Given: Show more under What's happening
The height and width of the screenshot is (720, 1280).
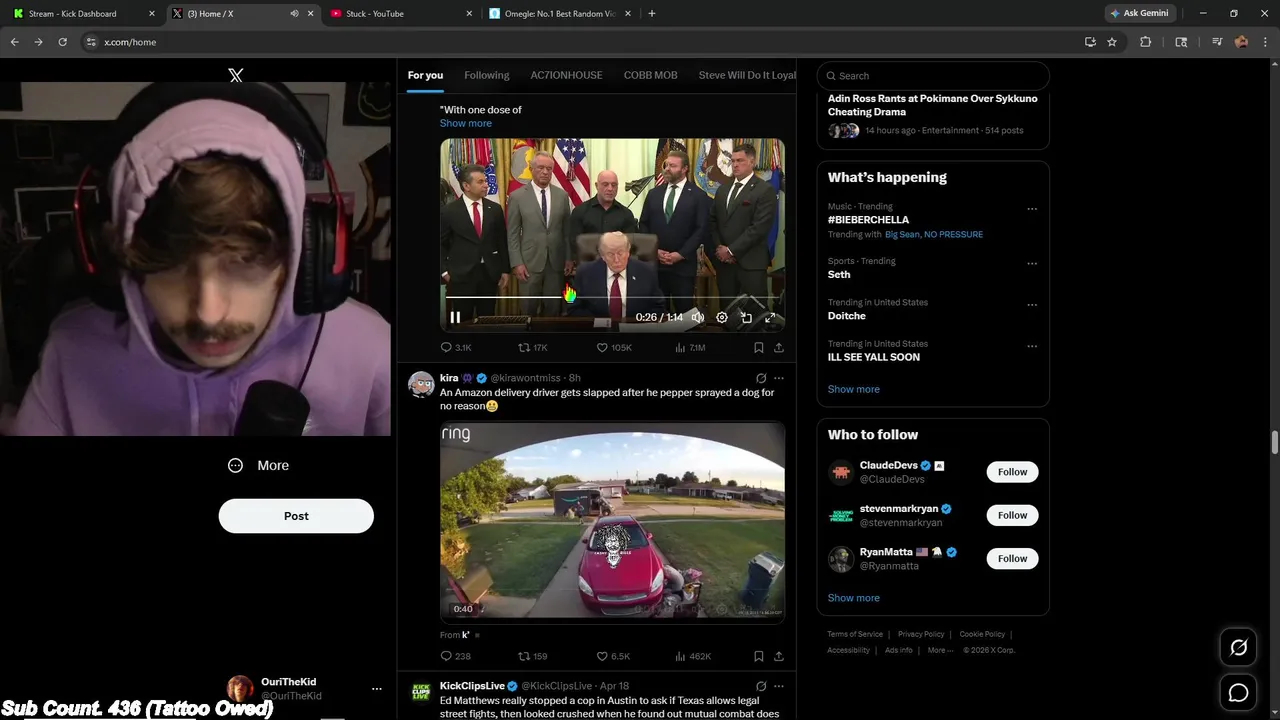Looking at the screenshot, I should 854,389.
